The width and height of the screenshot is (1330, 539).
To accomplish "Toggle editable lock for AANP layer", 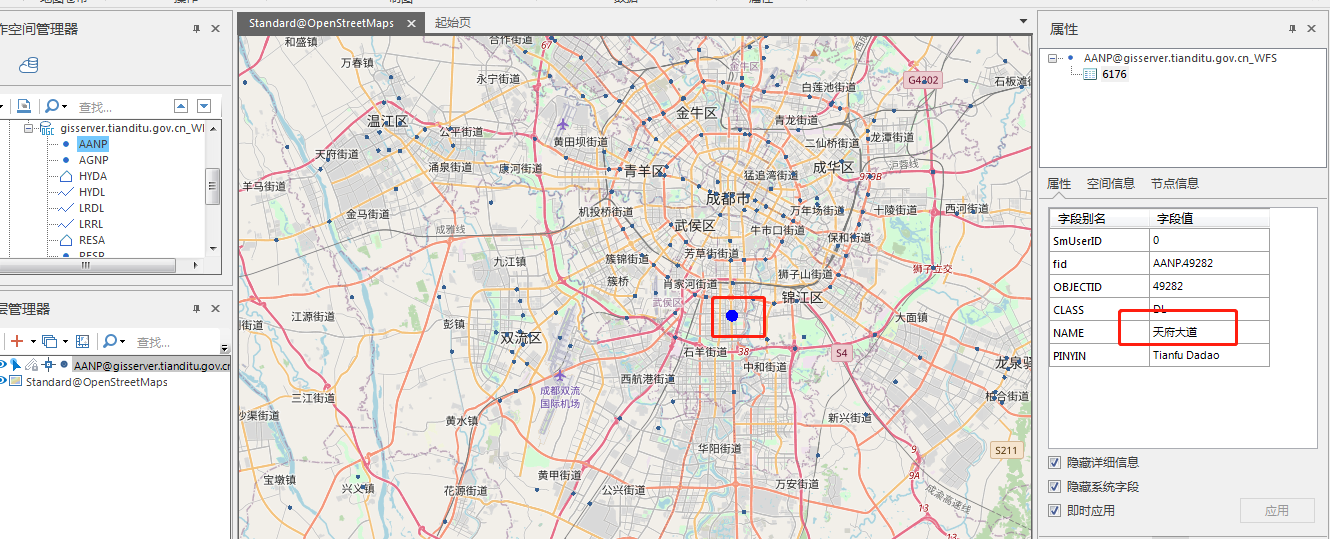I will point(31,365).
